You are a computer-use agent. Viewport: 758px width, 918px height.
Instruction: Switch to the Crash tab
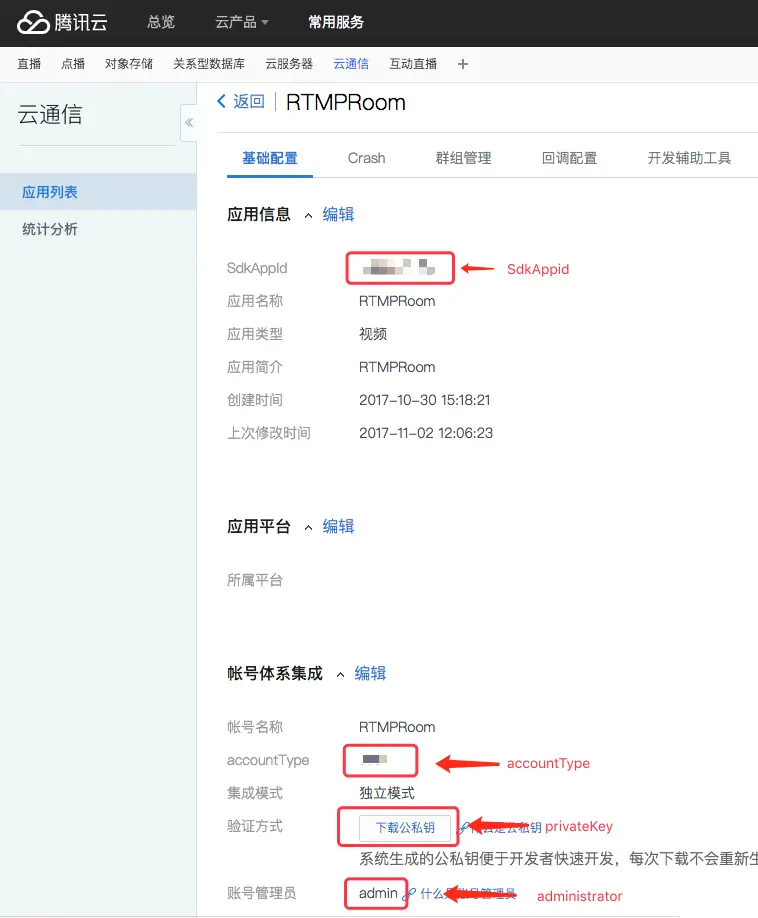coord(366,158)
